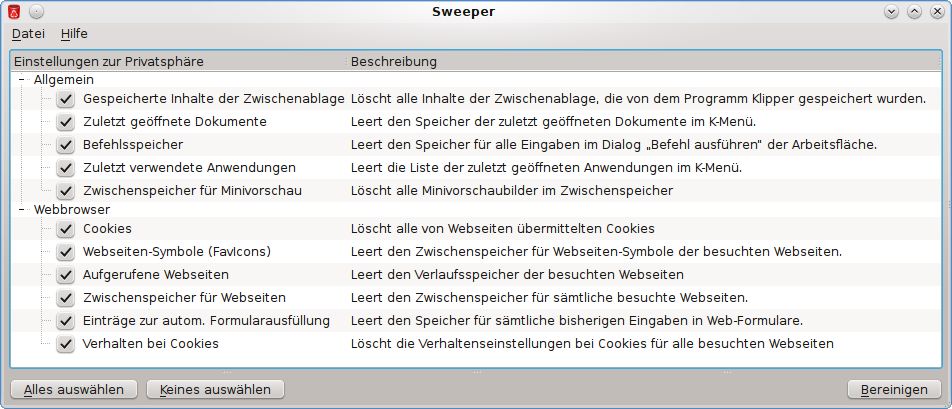Toggle the Befehlsspeicher checkbox
952x409 pixels.
tap(66, 144)
